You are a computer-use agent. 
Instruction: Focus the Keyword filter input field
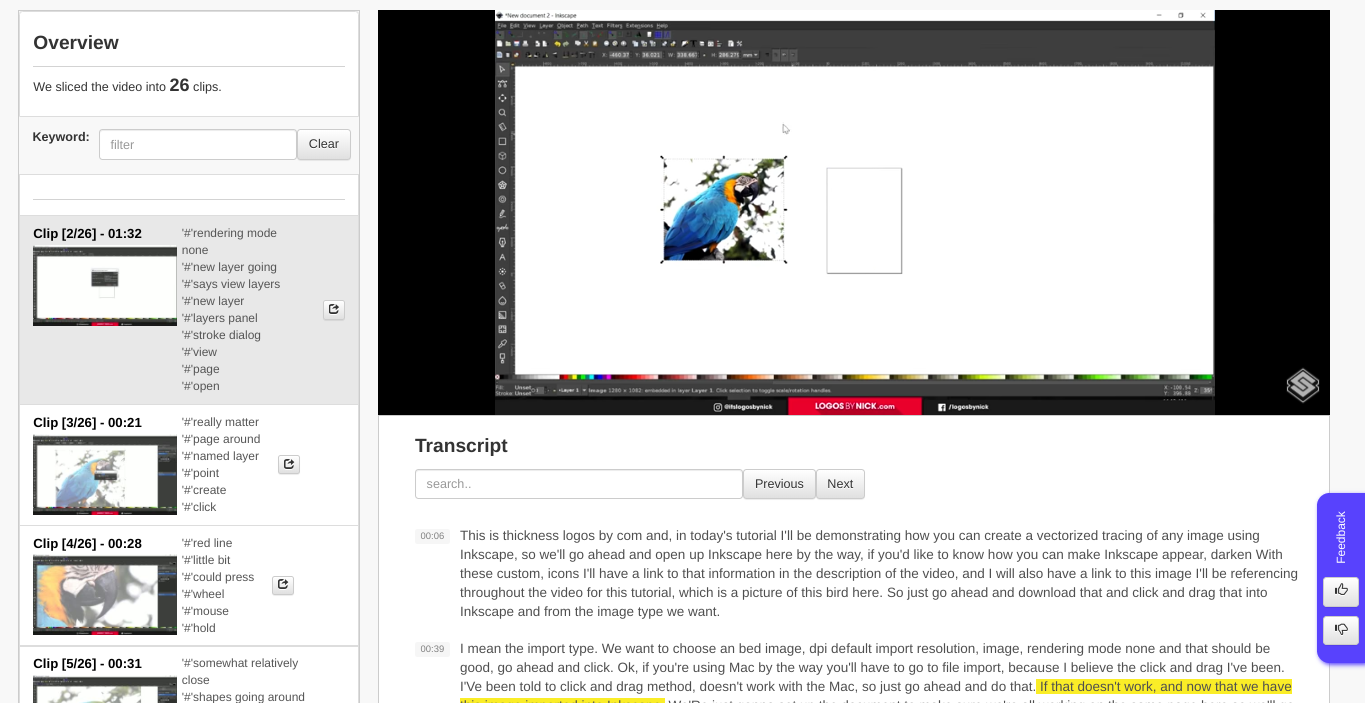pyautogui.click(x=198, y=144)
